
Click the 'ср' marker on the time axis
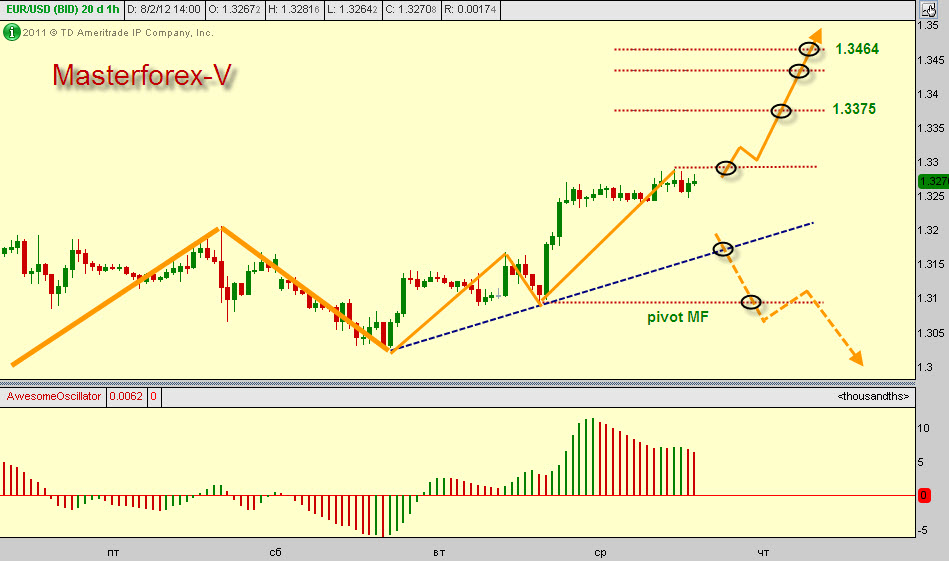click(600, 551)
